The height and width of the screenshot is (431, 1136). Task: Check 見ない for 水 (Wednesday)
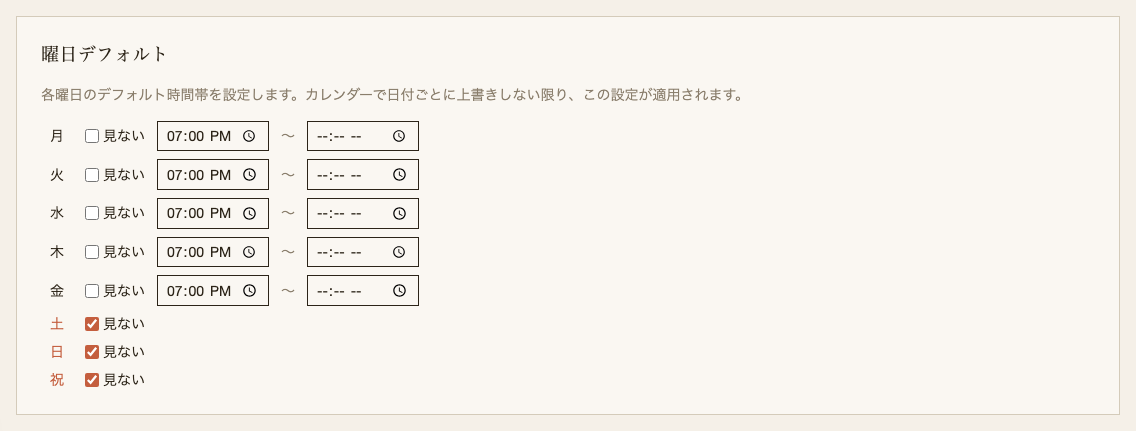click(92, 213)
